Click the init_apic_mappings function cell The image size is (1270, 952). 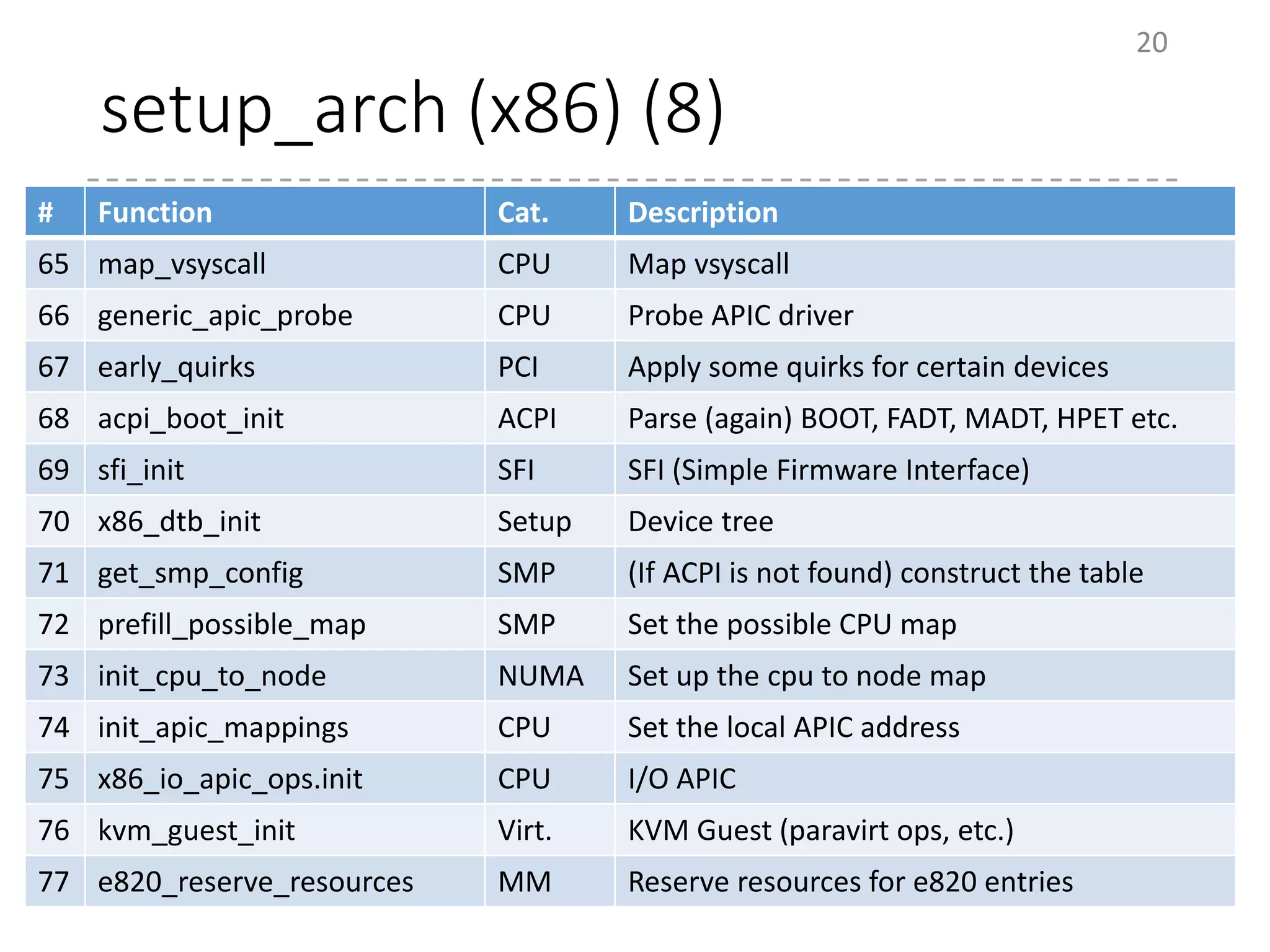pos(223,727)
